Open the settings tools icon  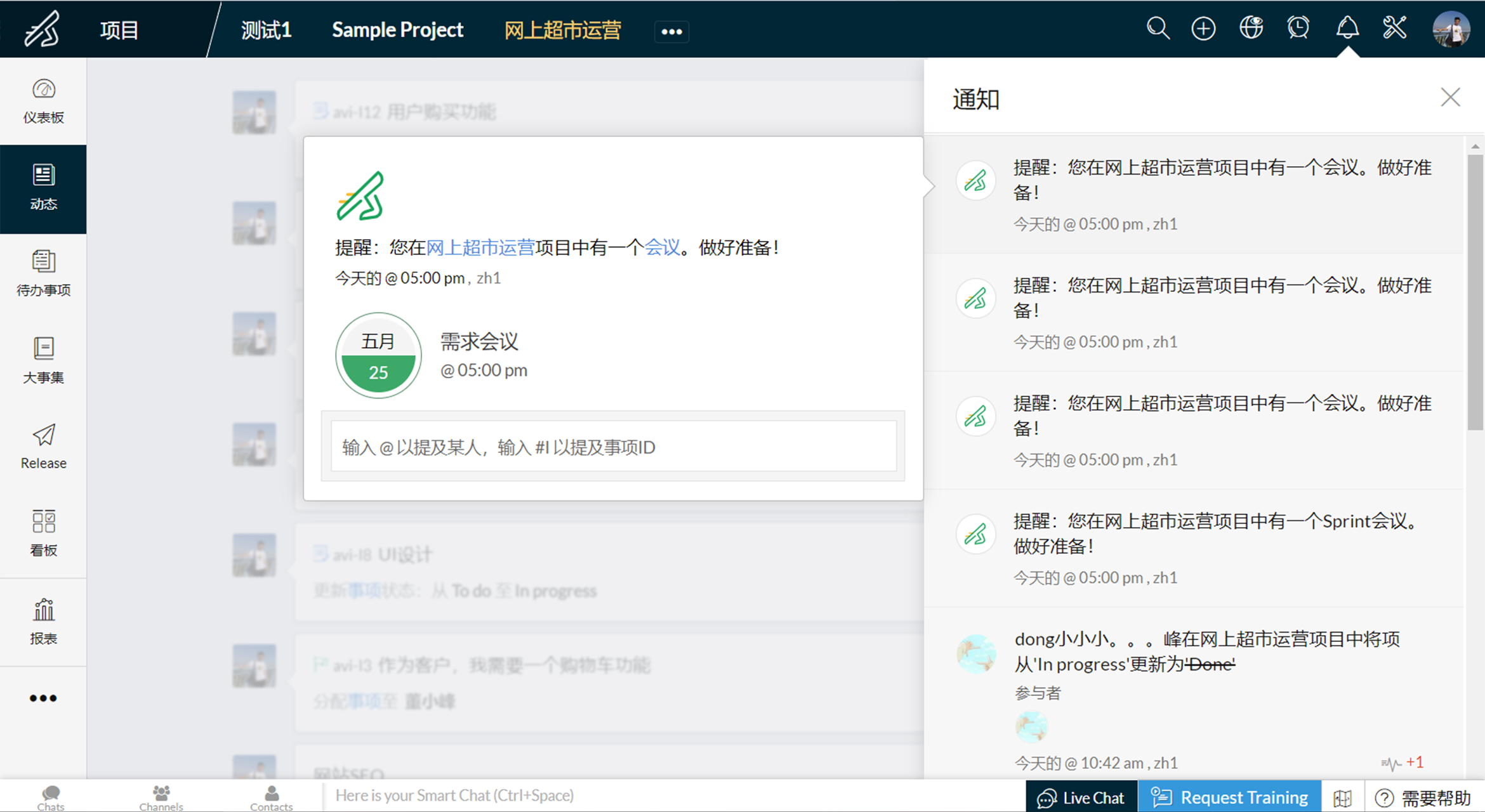(1394, 29)
